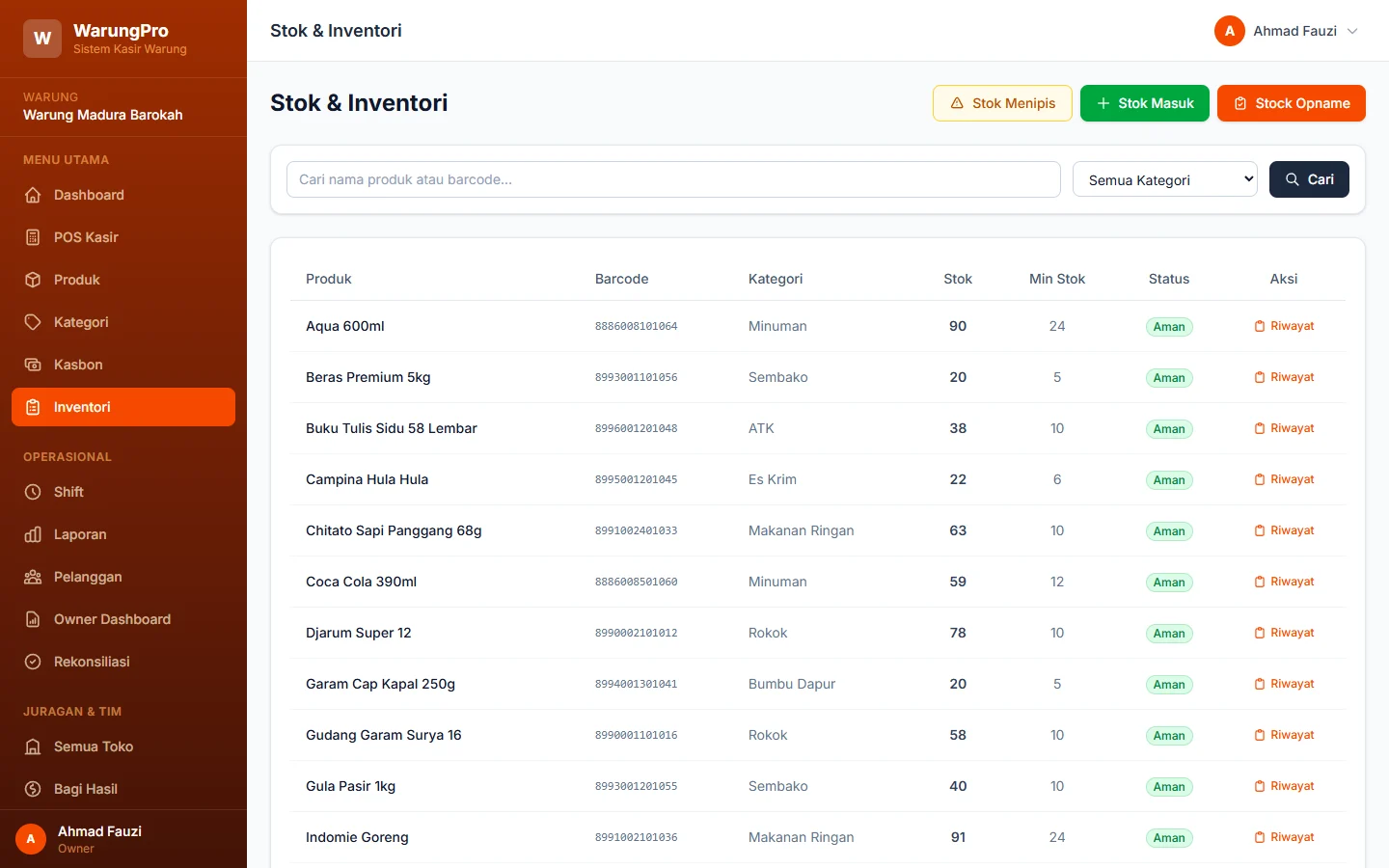1389x868 pixels.
Task: Click the Produk box icon
Action: point(33,280)
